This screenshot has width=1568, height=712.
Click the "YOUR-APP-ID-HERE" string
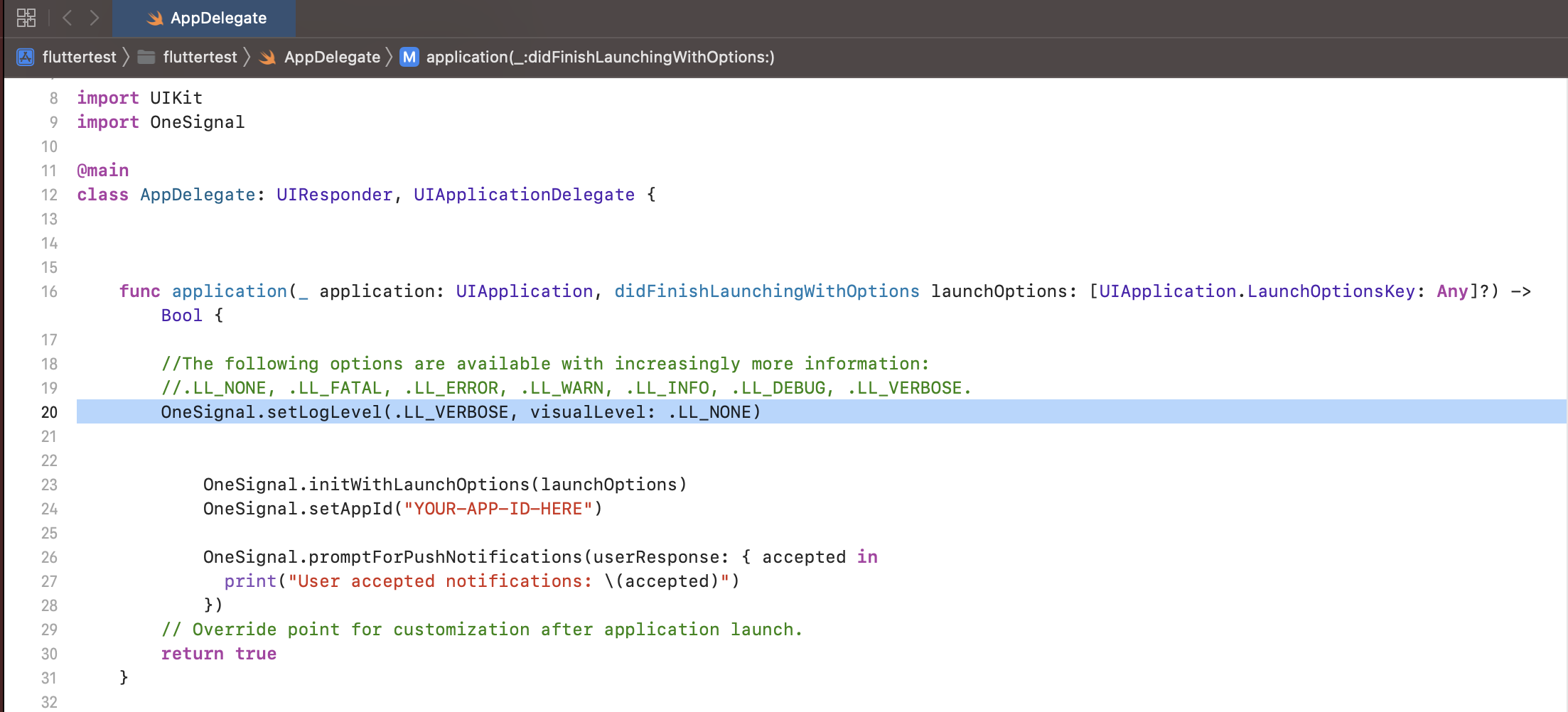pos(498,509)
